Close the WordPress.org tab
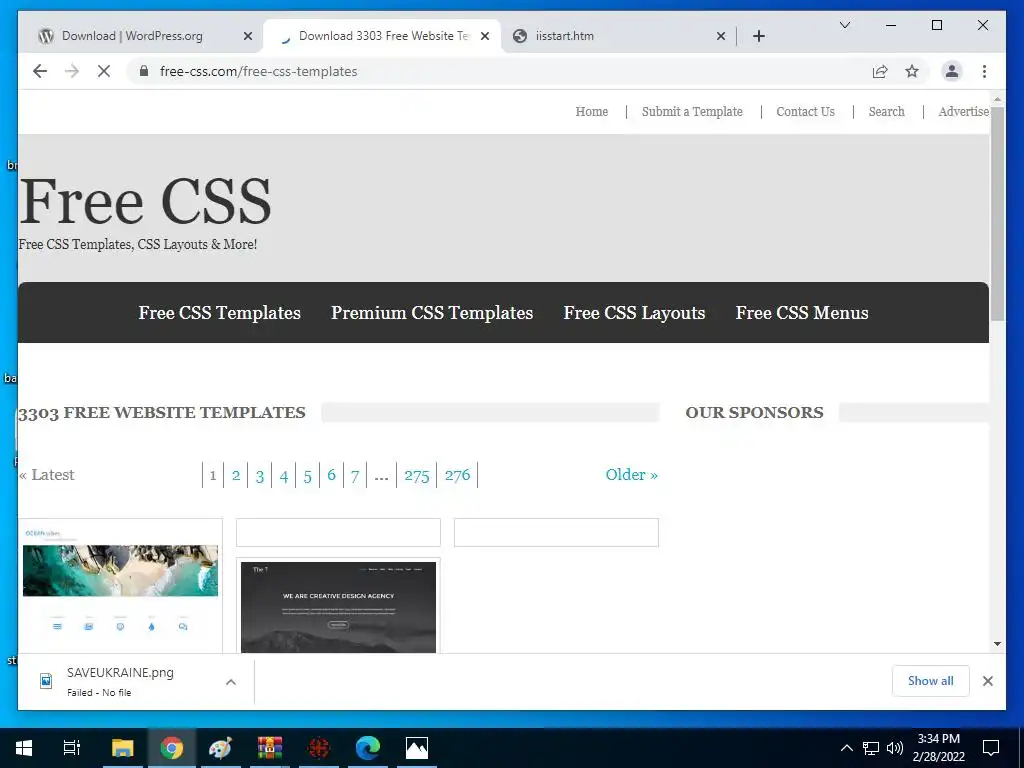The height and width of the screenshot is (768, 1024). point(248,36)
